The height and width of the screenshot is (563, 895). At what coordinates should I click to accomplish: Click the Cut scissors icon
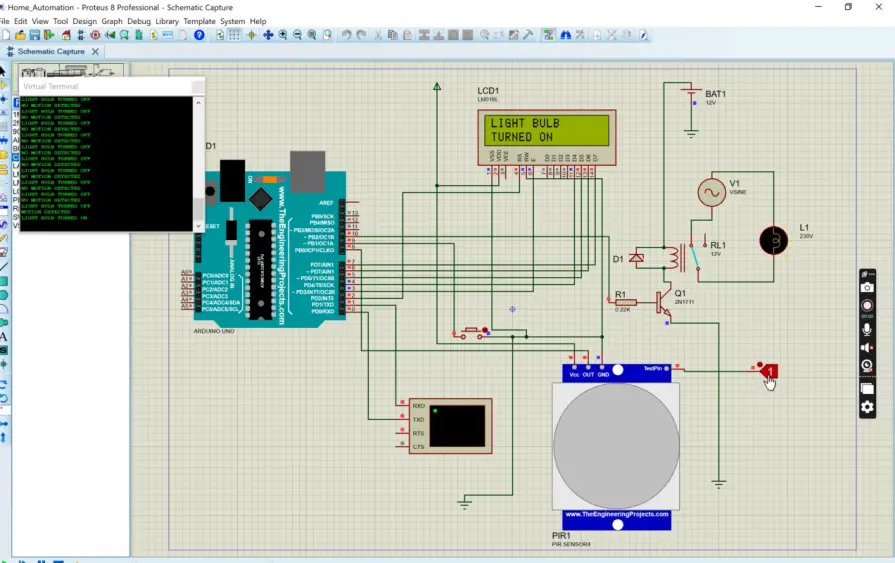pos(377,35)
